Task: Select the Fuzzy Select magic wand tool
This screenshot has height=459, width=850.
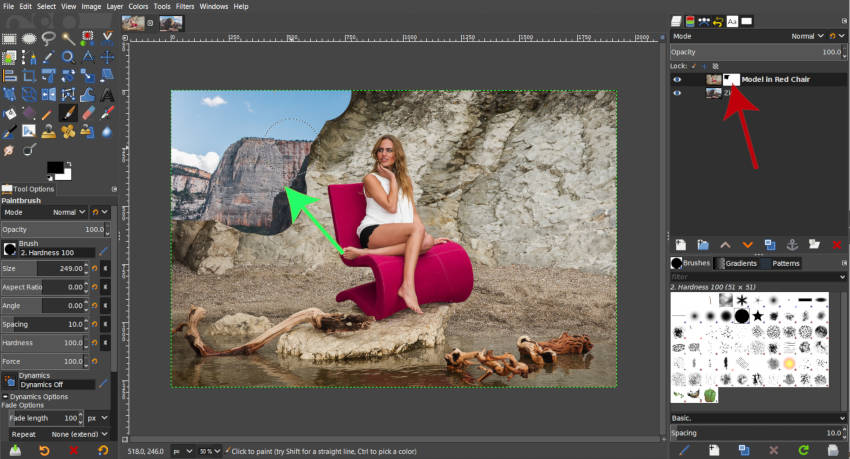Action: coord(68,38)
